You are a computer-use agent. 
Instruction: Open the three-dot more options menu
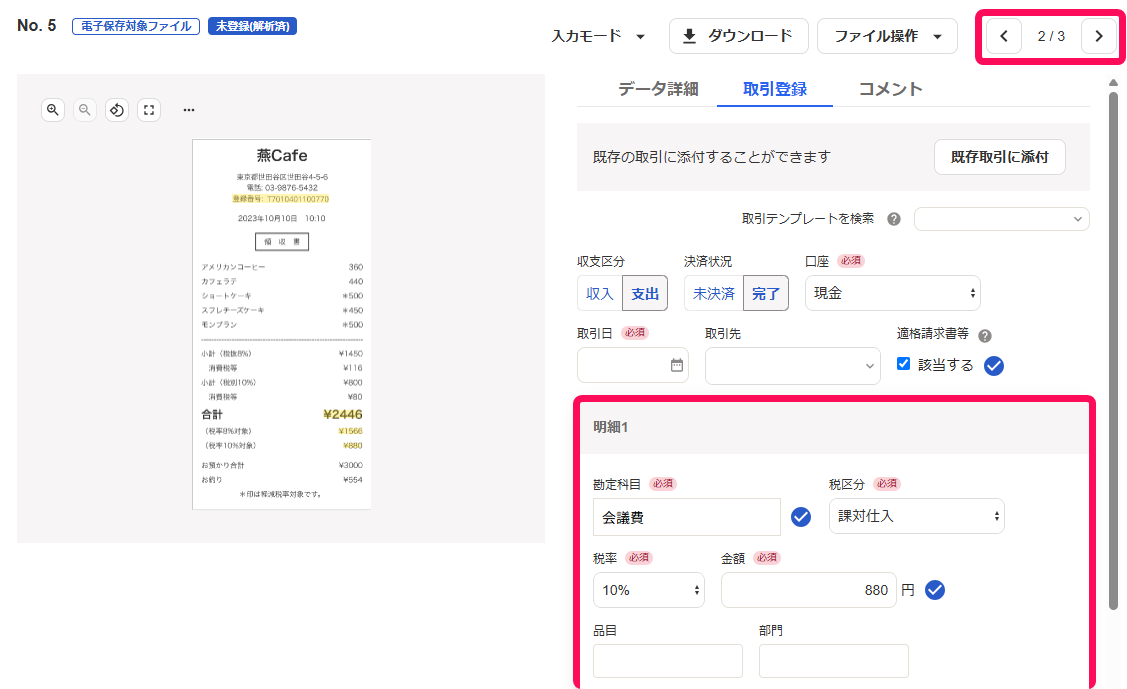click(x=189, y=110)
